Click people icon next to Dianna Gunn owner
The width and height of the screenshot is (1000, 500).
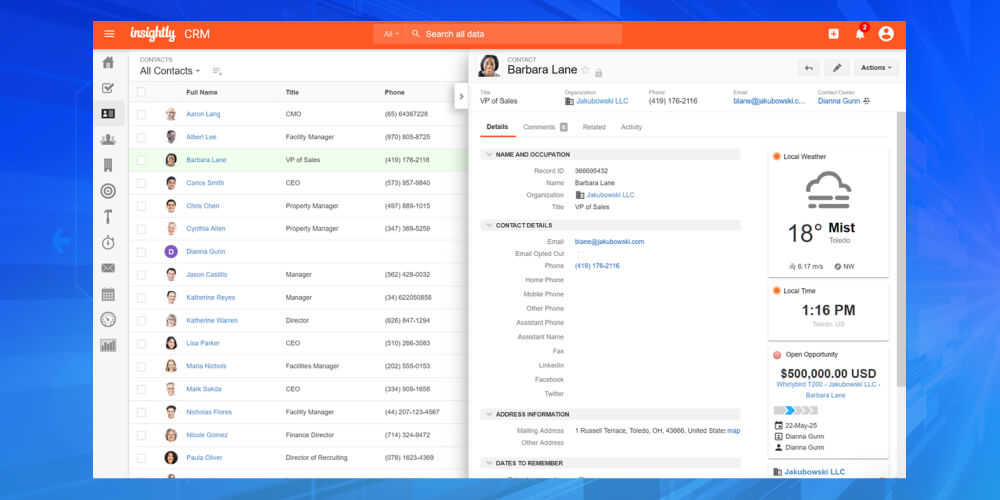[867, 101]
